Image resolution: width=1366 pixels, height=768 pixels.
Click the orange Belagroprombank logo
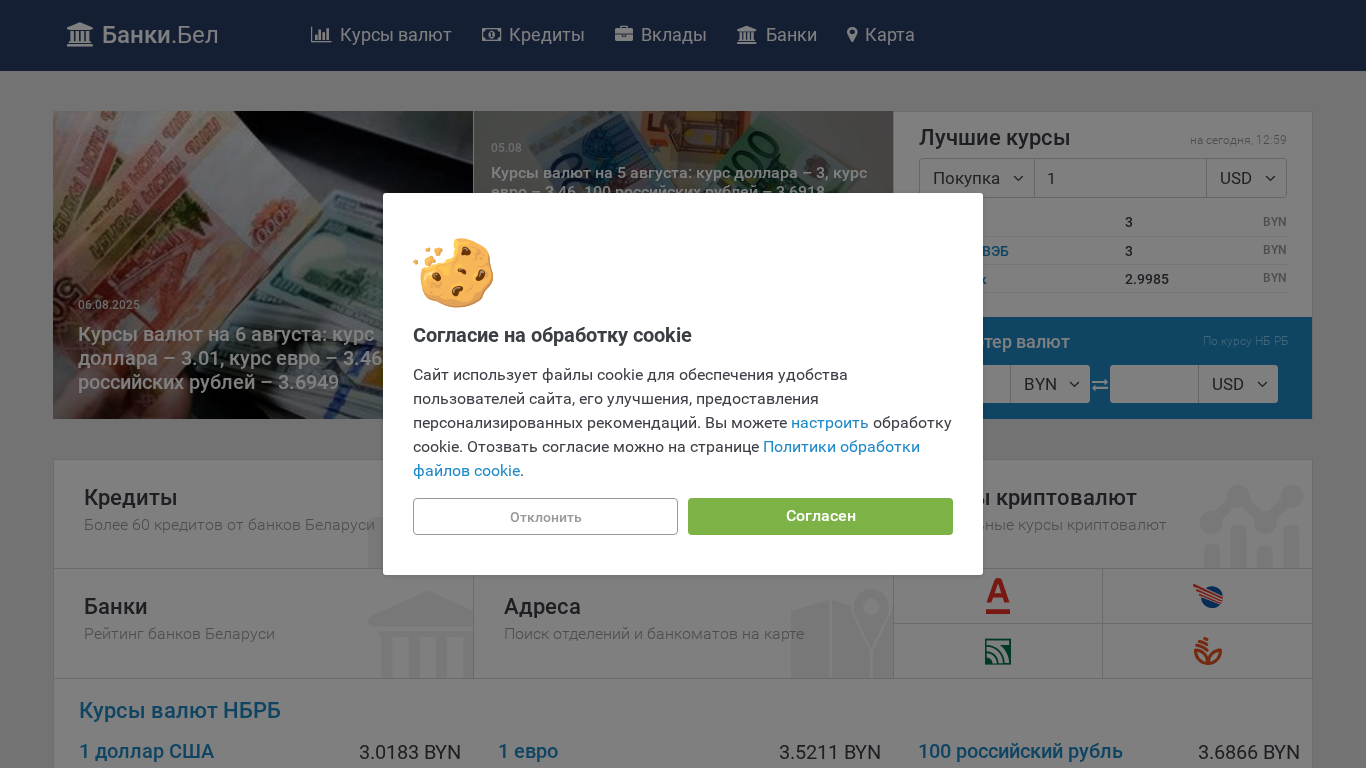click(x=1208, y=652)
